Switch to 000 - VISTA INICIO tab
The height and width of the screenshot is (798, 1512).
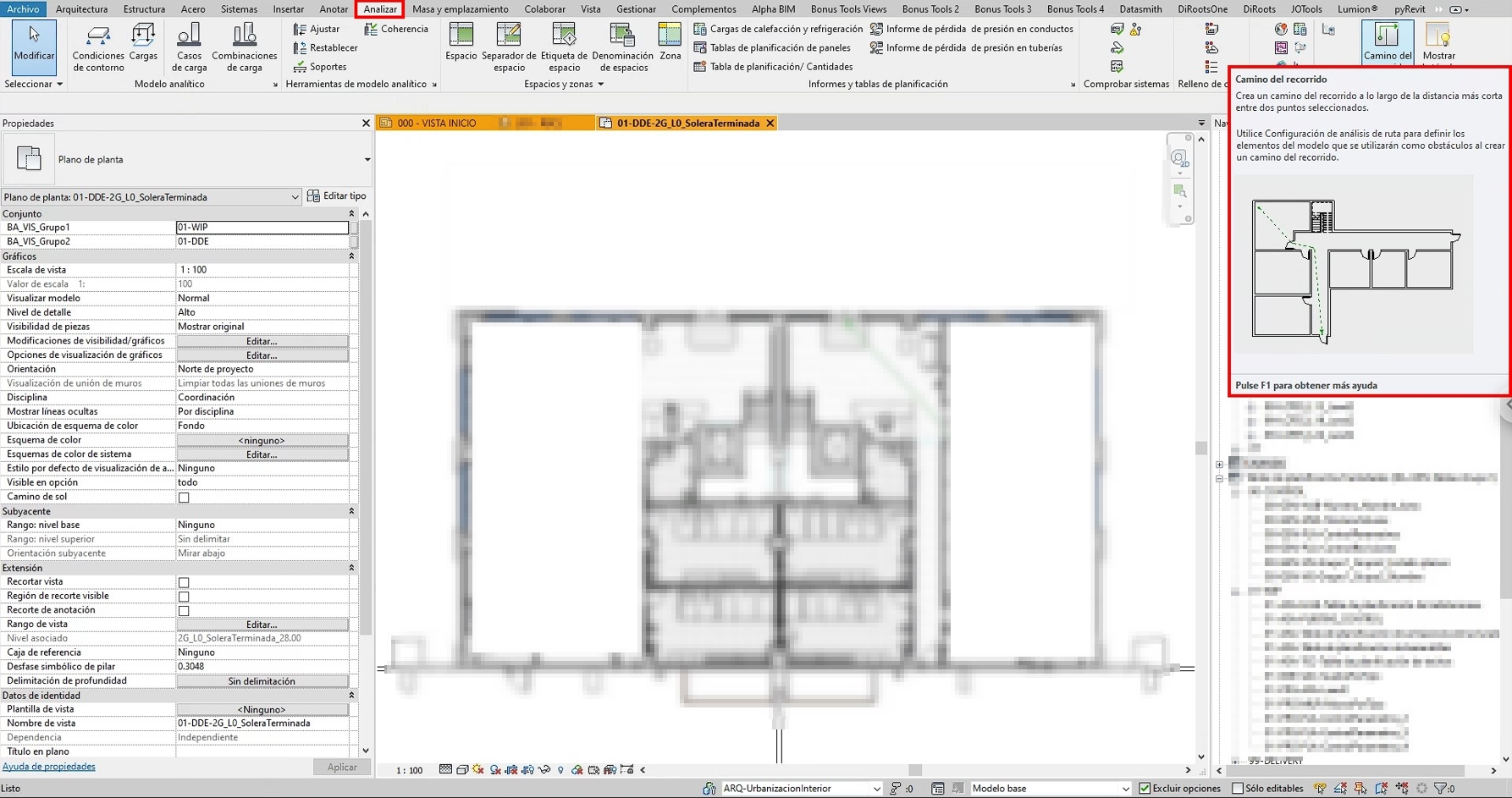437,124
